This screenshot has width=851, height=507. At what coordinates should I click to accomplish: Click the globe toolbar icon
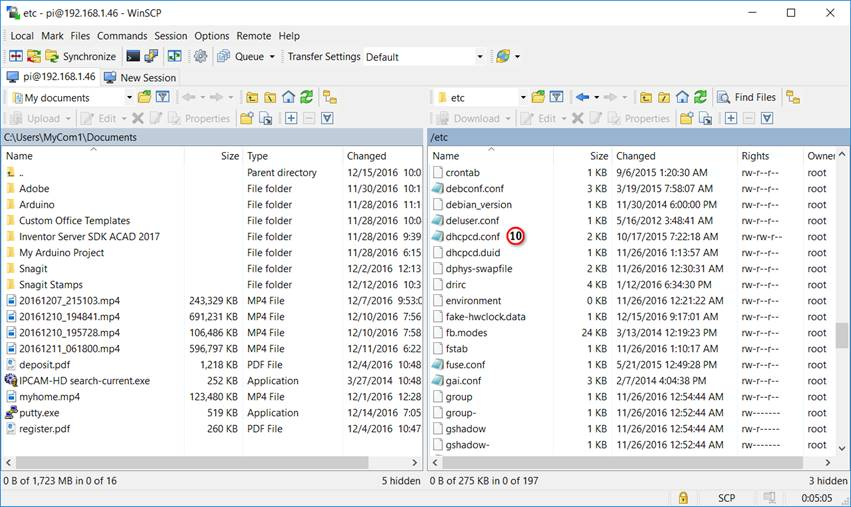coord(503,56)
